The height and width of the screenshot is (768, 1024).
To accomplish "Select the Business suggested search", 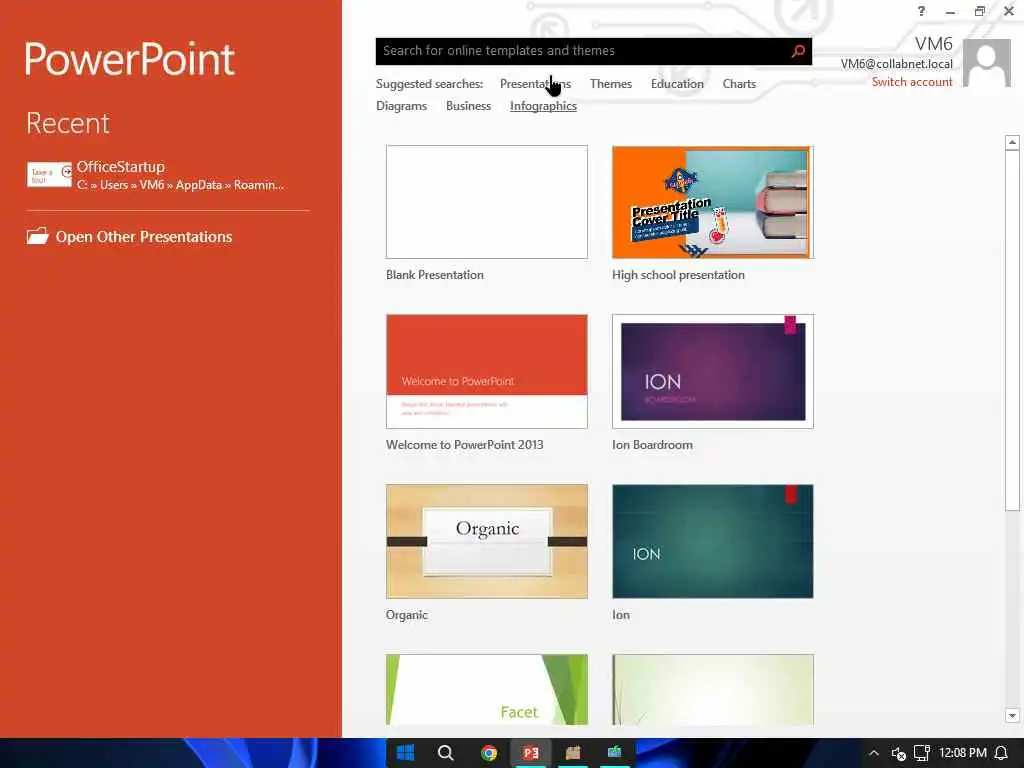I will (468, 106).
